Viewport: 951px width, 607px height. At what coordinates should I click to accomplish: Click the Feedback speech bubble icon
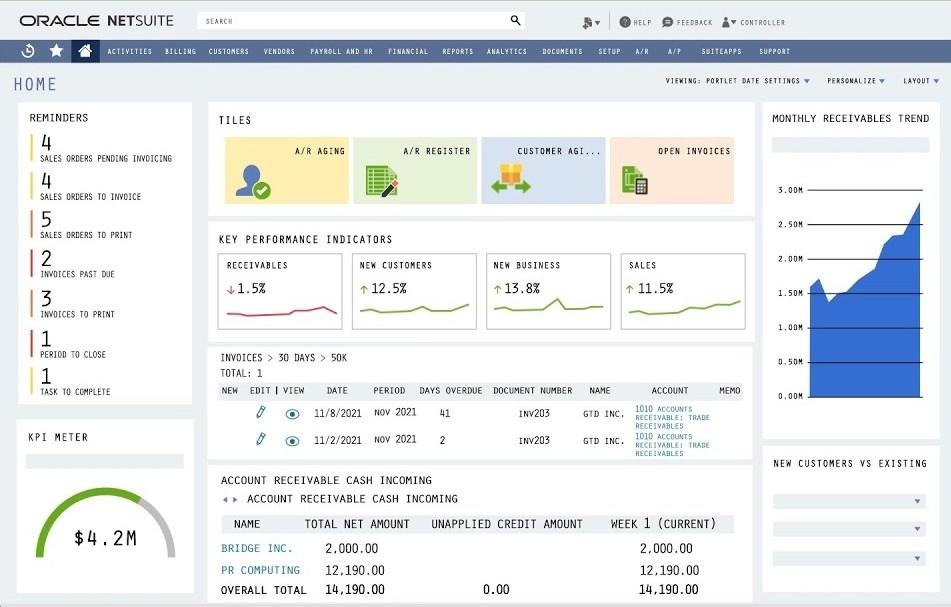tap(668, 22)
